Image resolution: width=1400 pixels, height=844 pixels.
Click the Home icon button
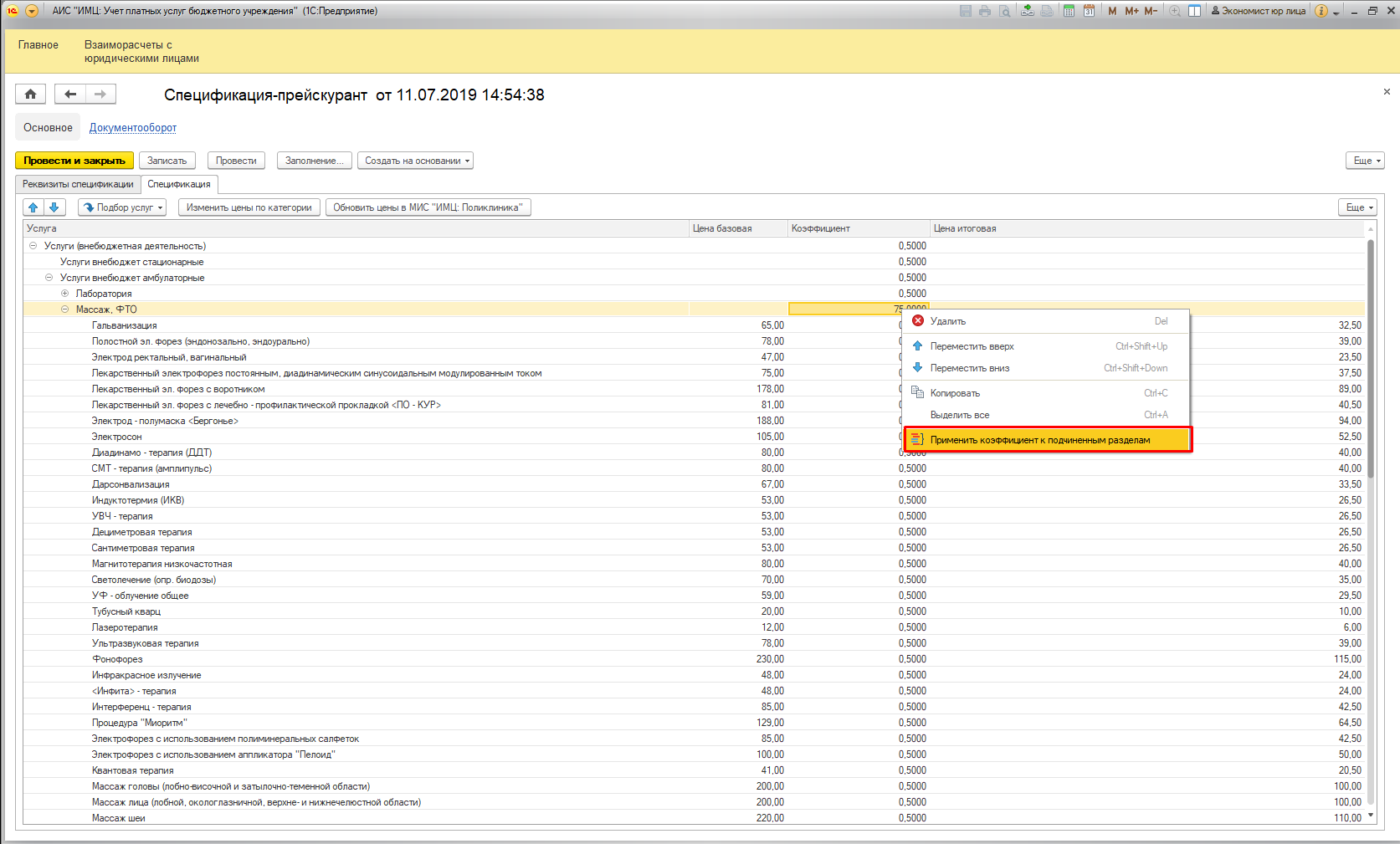coord(30,95)
